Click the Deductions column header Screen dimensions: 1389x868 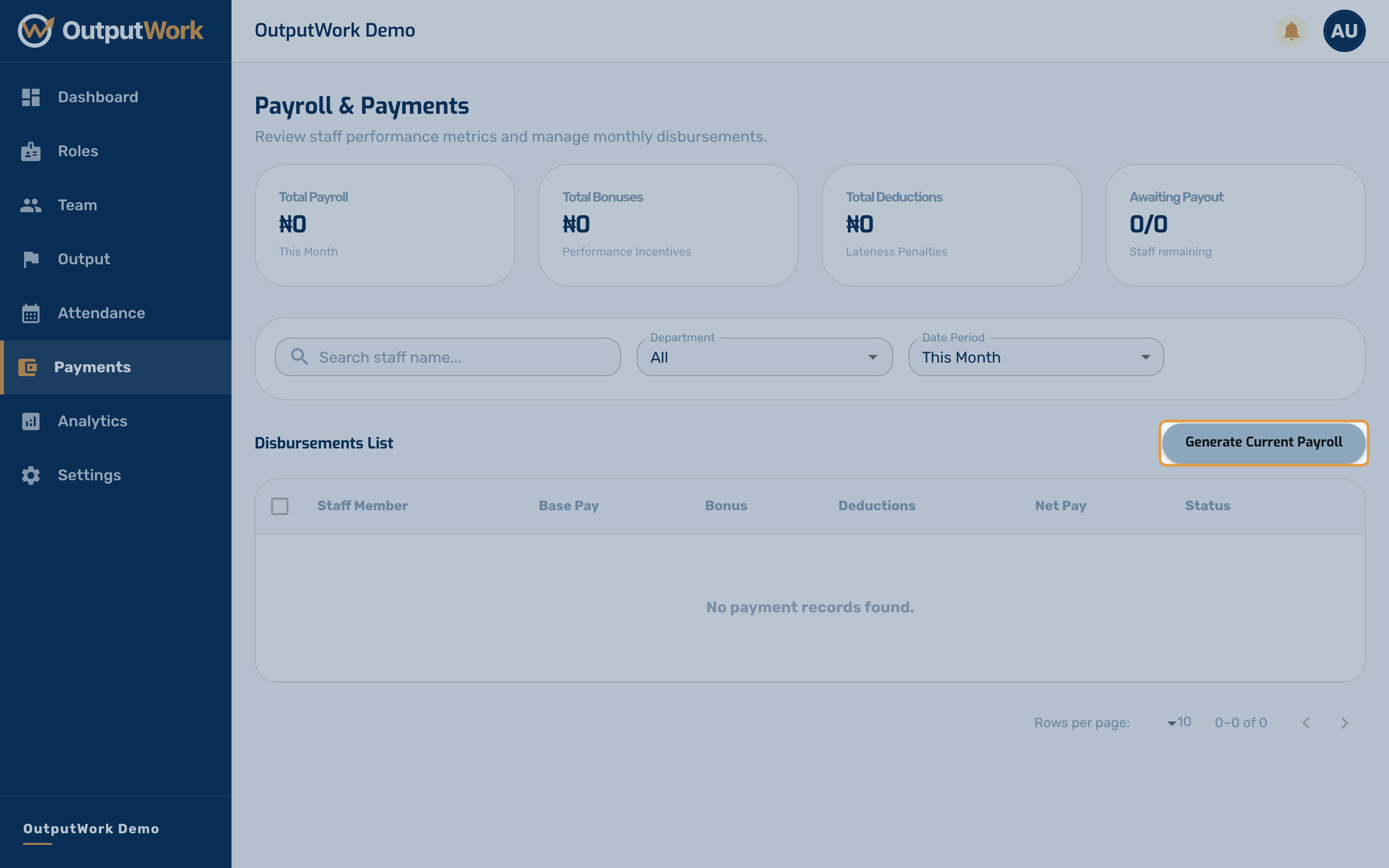876,506
